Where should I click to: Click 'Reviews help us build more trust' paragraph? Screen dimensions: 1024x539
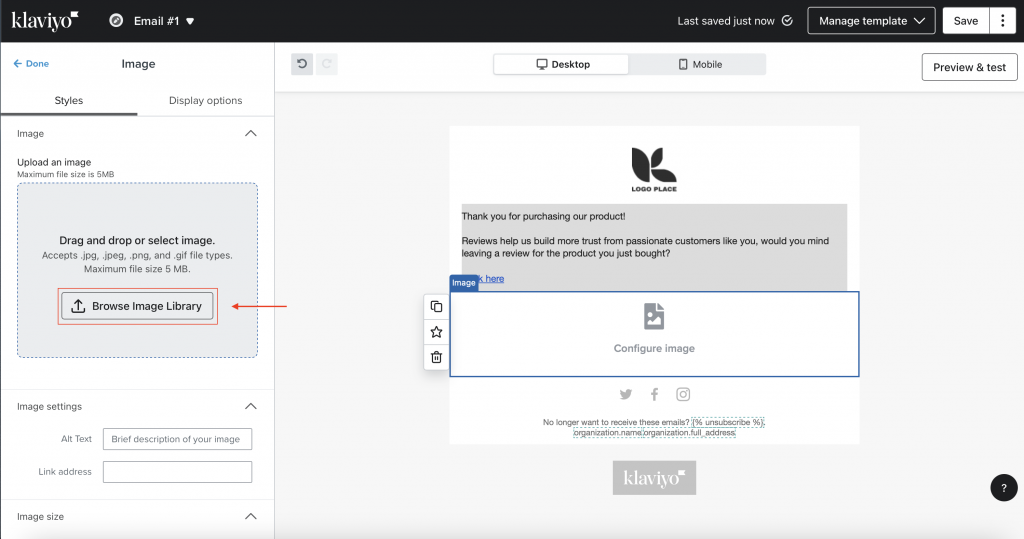[645, 247]
